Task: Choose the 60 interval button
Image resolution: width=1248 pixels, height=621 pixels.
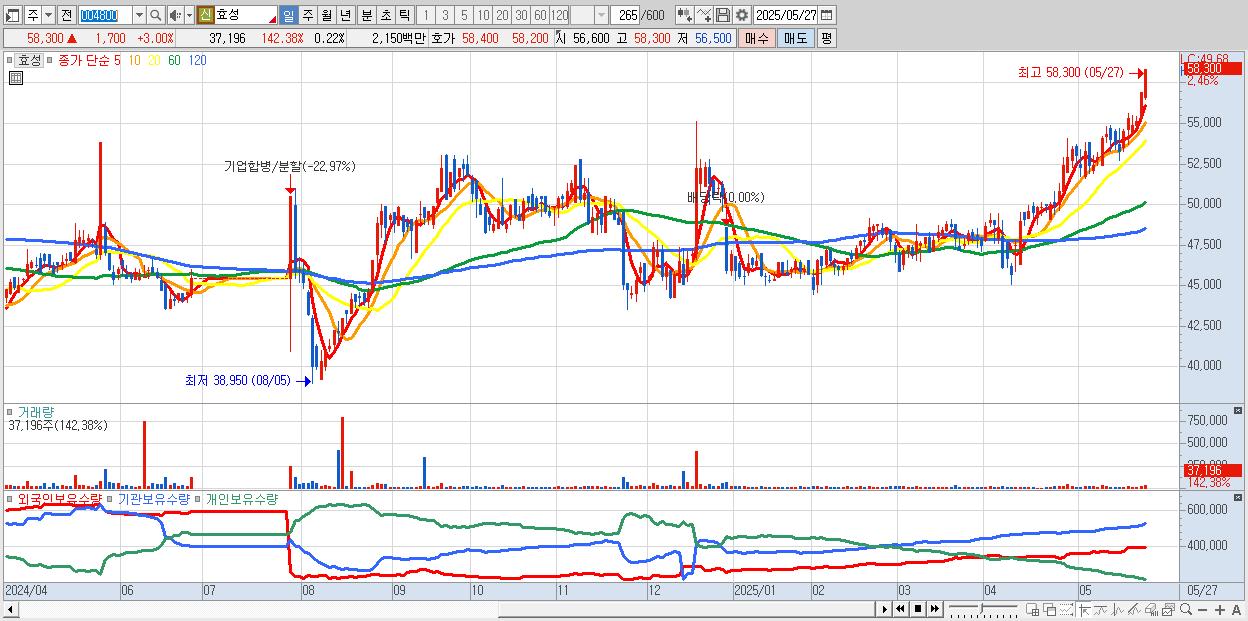Action: [x=540, y=15]
